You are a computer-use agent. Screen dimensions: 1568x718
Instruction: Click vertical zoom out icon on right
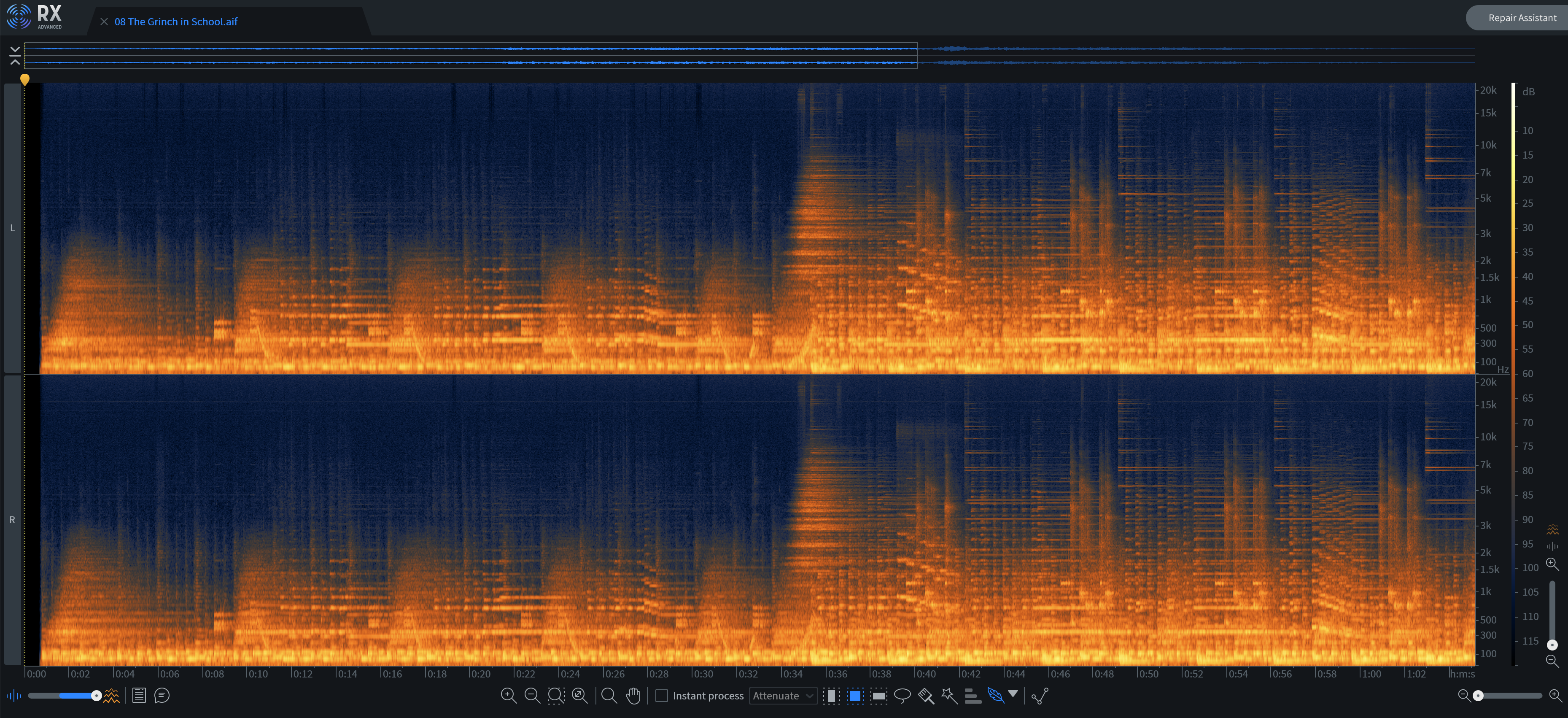tap(1552, 661)
